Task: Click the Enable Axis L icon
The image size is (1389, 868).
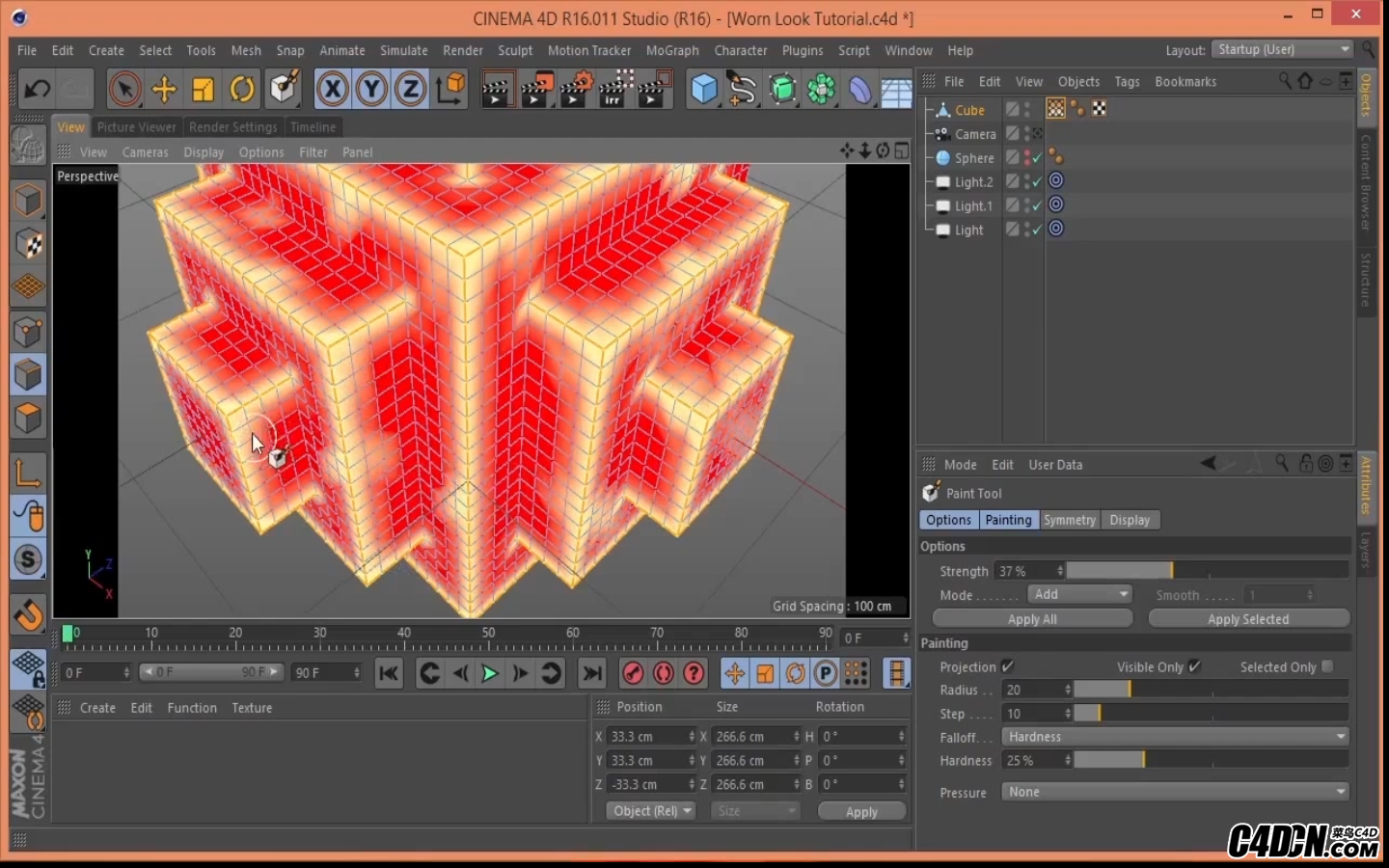Action: (x=28, y=473)
